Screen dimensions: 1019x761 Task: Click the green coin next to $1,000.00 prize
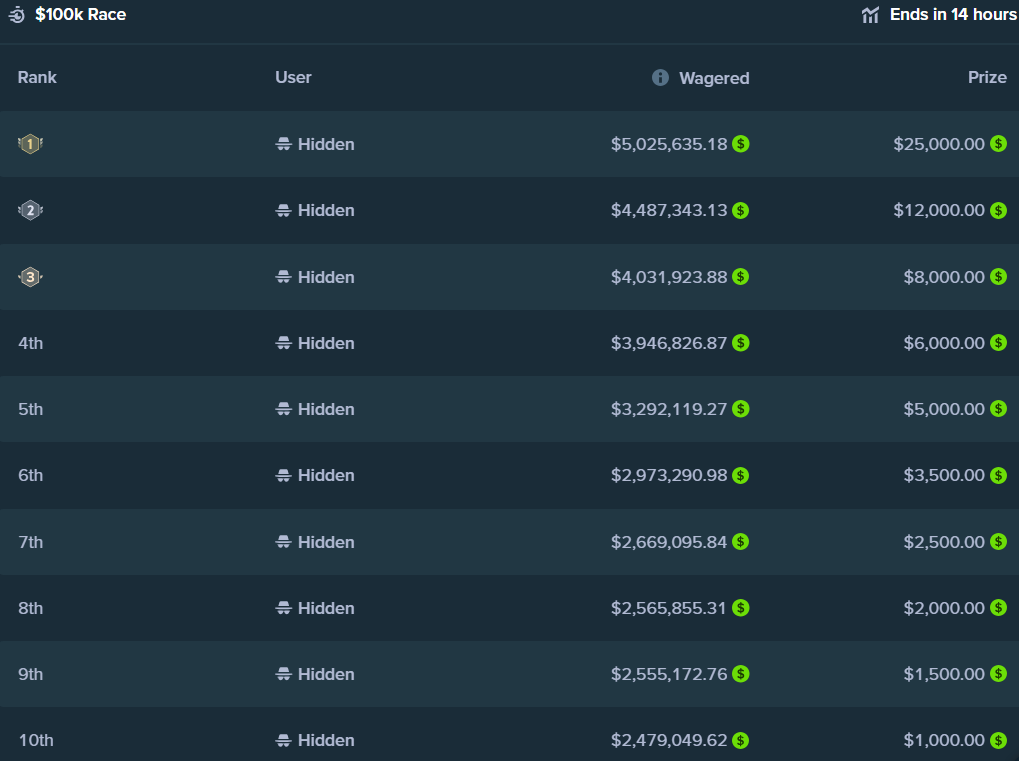click(x=998, y=740)
